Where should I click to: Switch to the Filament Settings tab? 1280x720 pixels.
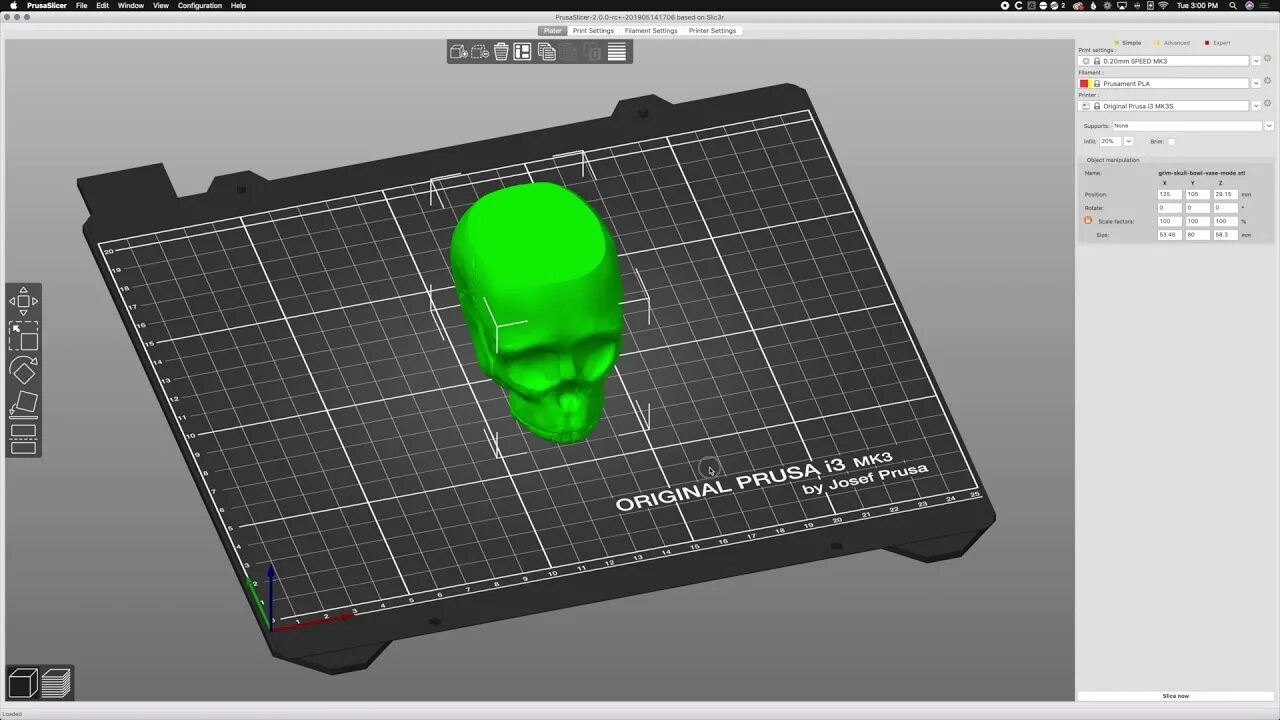tap(651, 30)
